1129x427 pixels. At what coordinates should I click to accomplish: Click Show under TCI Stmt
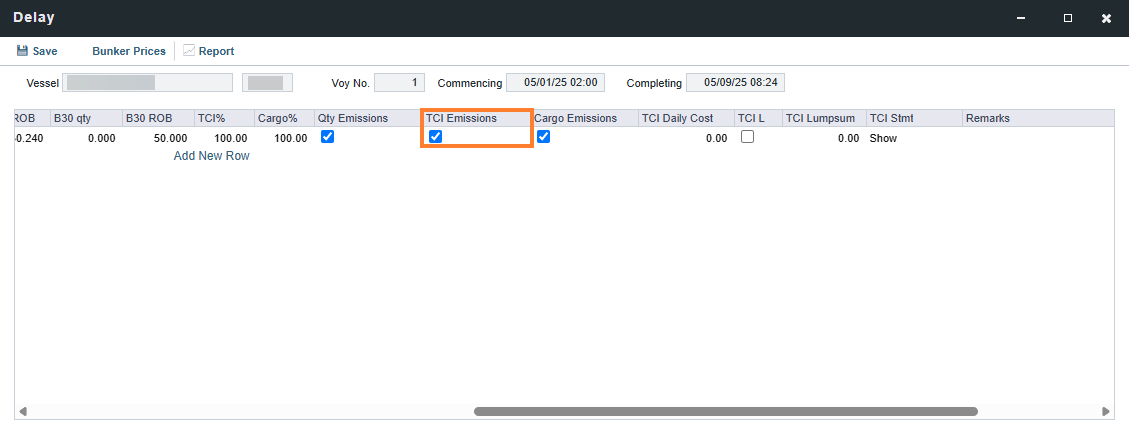883,138
